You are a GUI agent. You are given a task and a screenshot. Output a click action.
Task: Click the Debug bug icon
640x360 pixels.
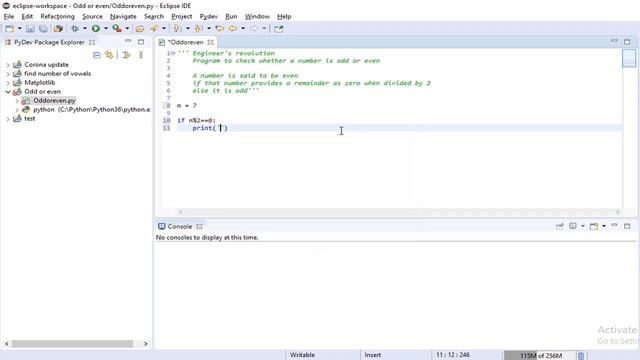(75, 29)
